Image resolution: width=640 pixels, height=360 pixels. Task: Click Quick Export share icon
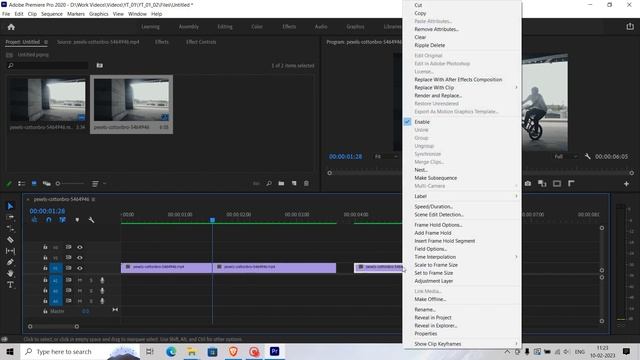(x=630, y=27)
